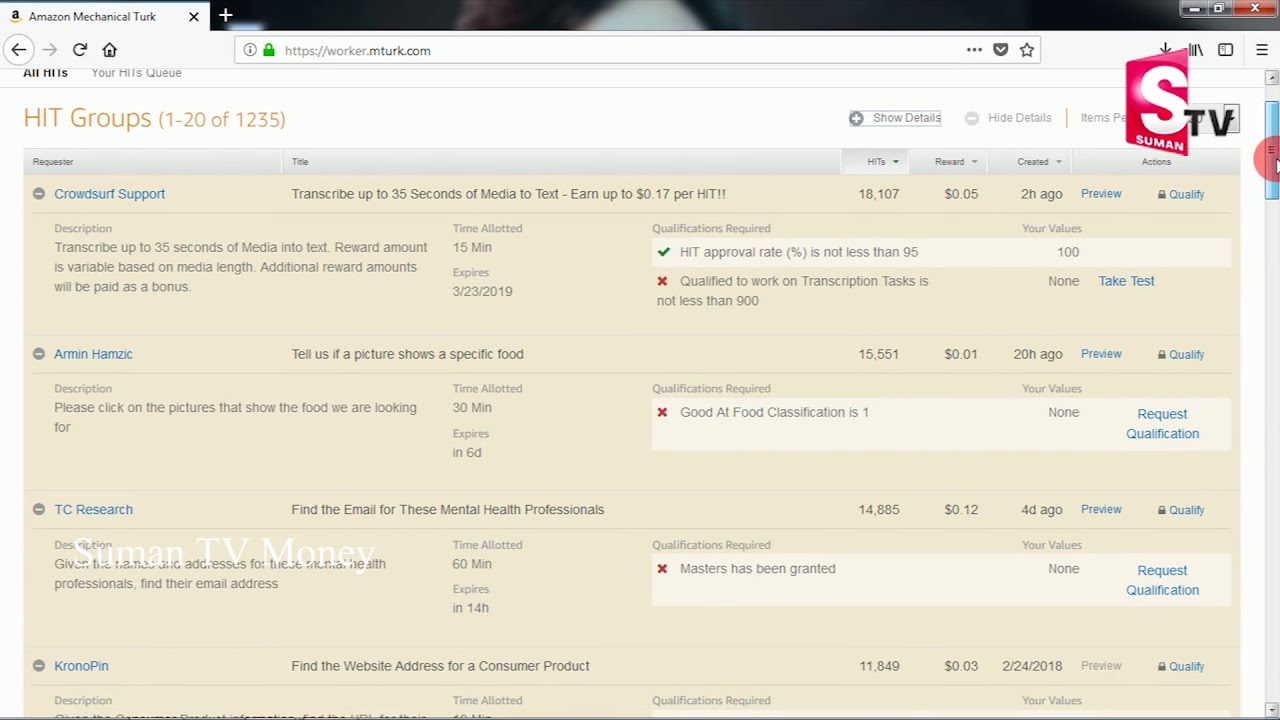The image size is (1280, 720).
Task: Click the Title column header
Action: click(300, 162)
